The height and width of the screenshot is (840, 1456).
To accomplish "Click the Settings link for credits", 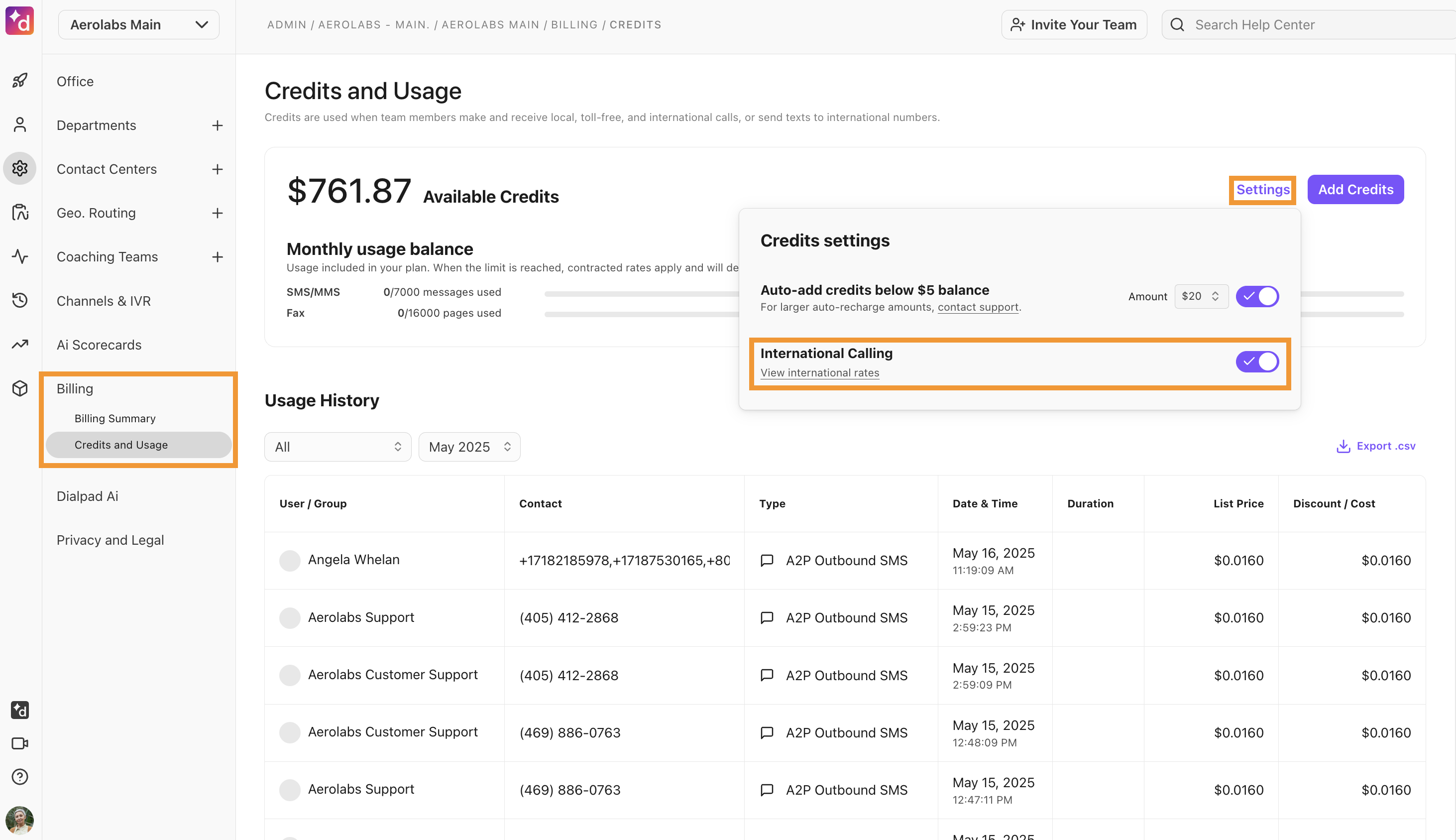I will coord(1263,189).
